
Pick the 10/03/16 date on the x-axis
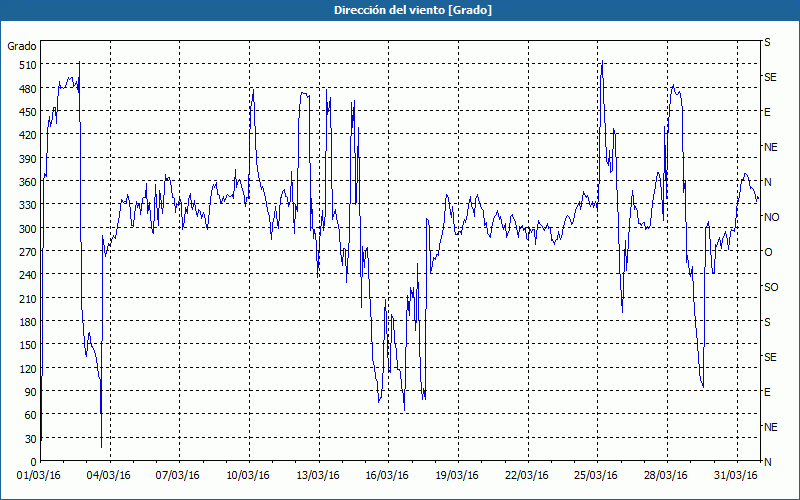click(248, 476)
